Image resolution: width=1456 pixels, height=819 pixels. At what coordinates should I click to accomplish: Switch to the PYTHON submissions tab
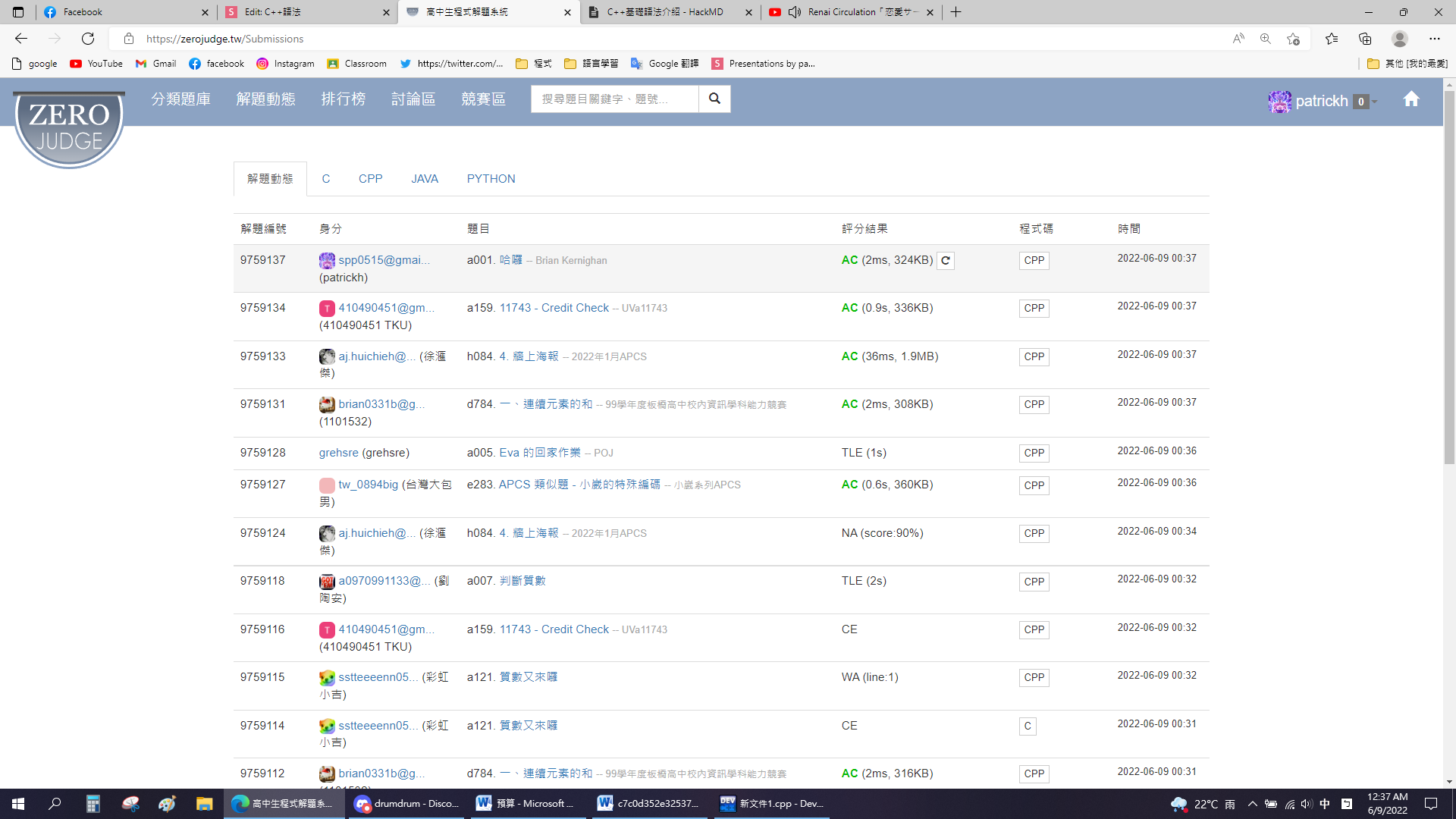(x=491, y=179)
